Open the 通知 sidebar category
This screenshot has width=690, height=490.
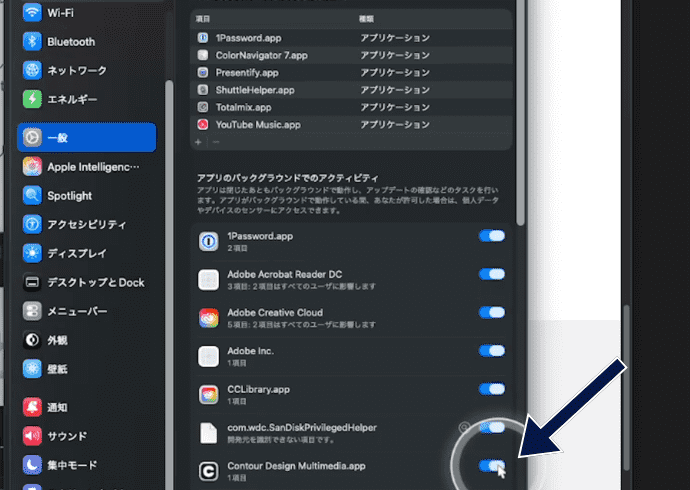click(x=57, y=408)
